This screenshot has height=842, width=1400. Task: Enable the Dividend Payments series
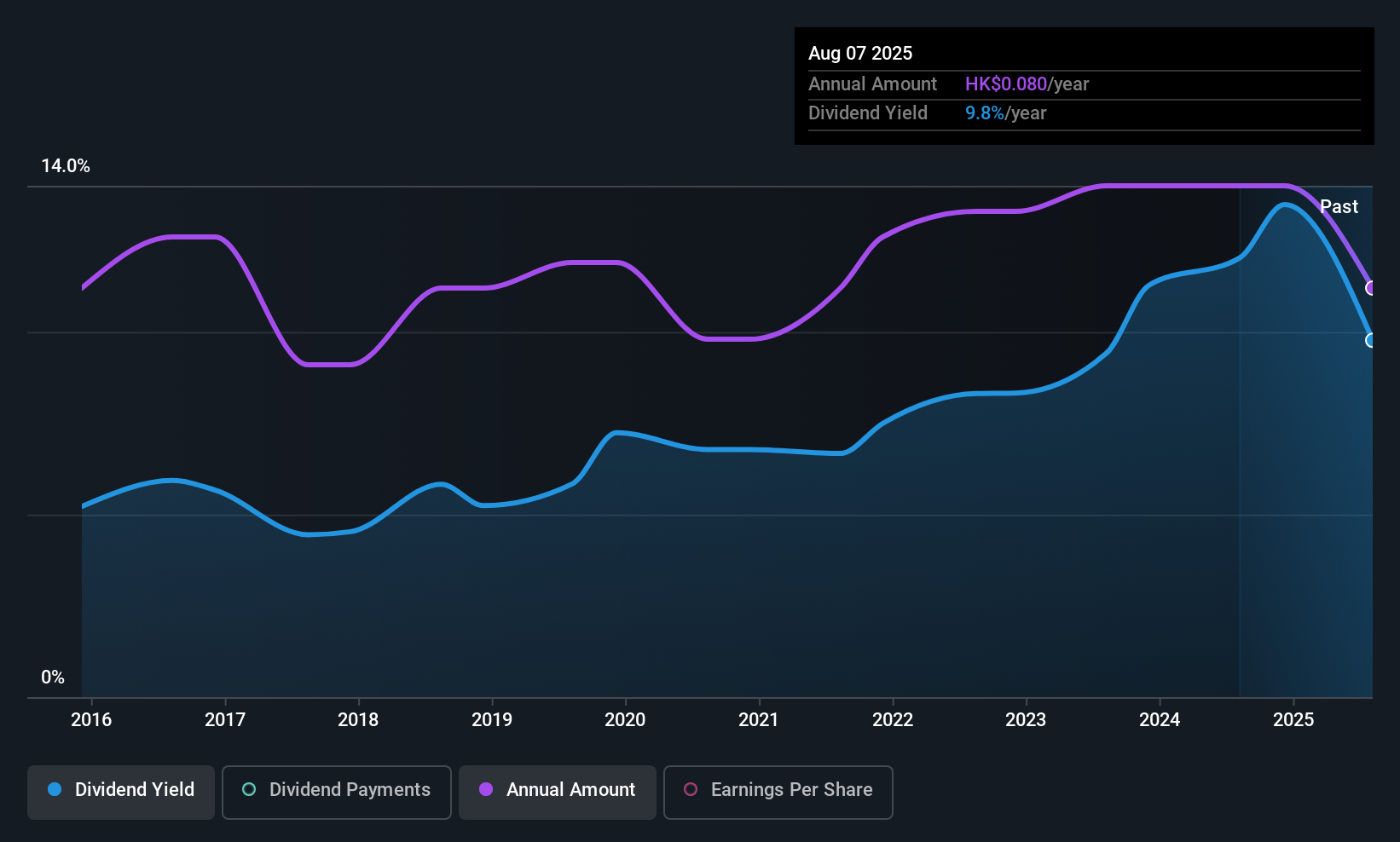tap(337, 790)
